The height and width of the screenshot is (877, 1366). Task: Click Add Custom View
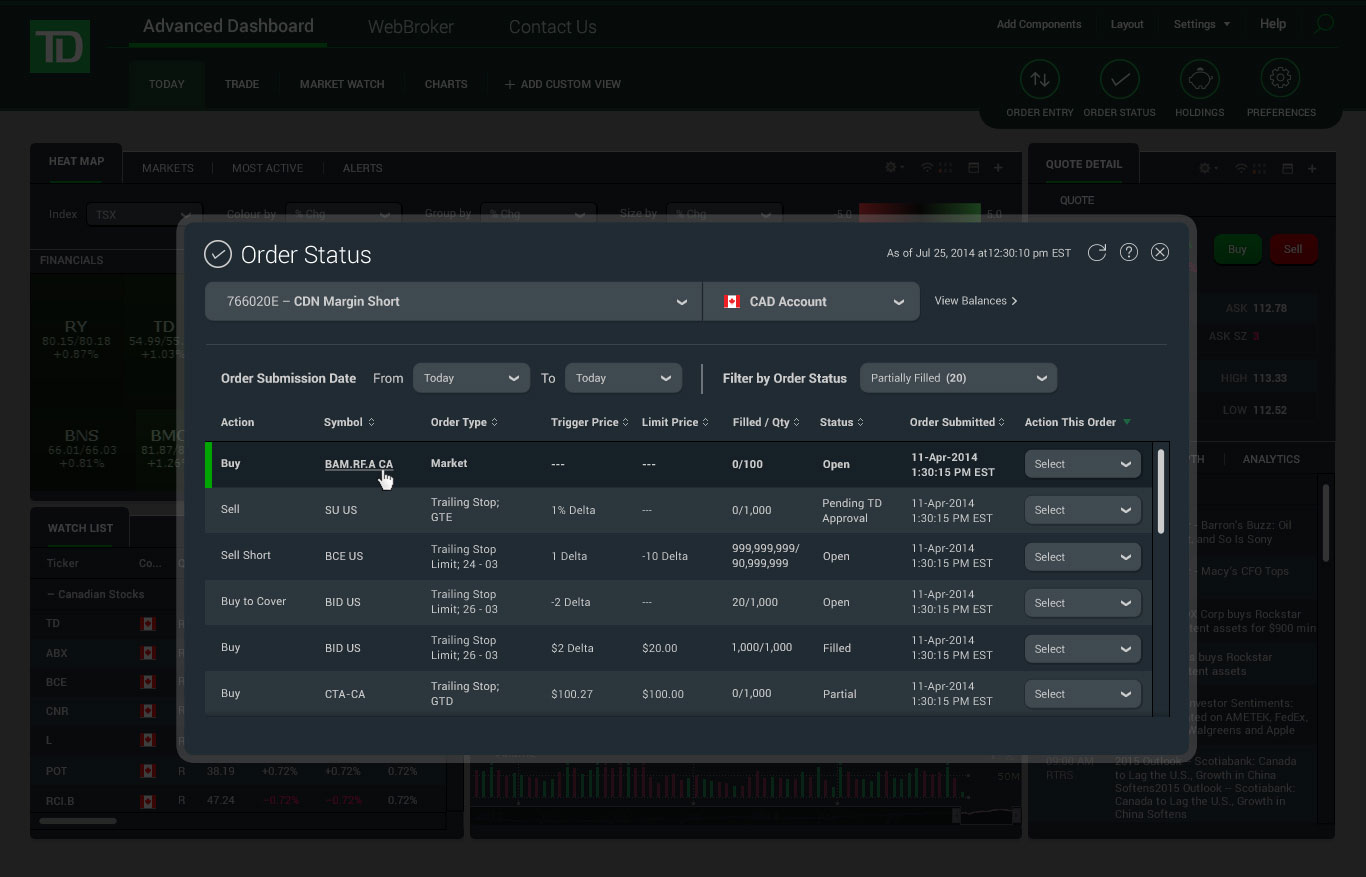(563, 84)
